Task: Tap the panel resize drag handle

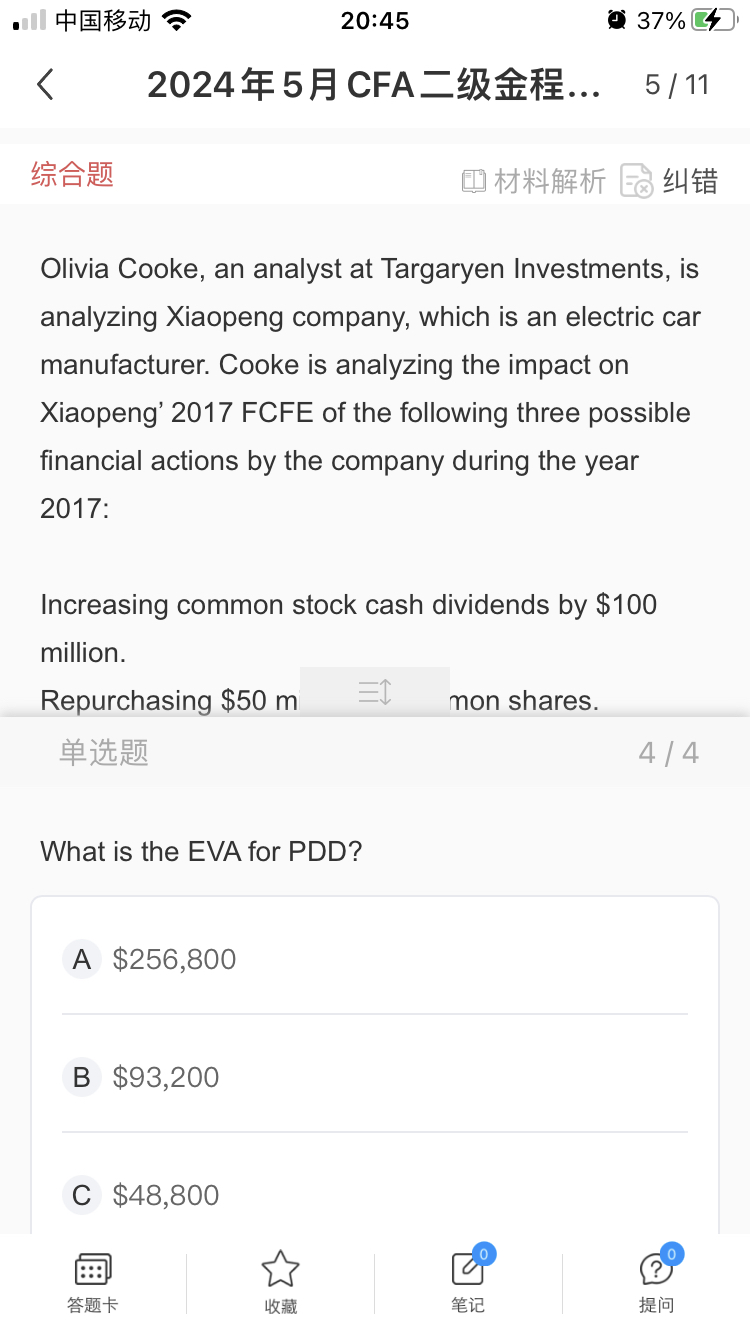Action: (x=374, y=691)
